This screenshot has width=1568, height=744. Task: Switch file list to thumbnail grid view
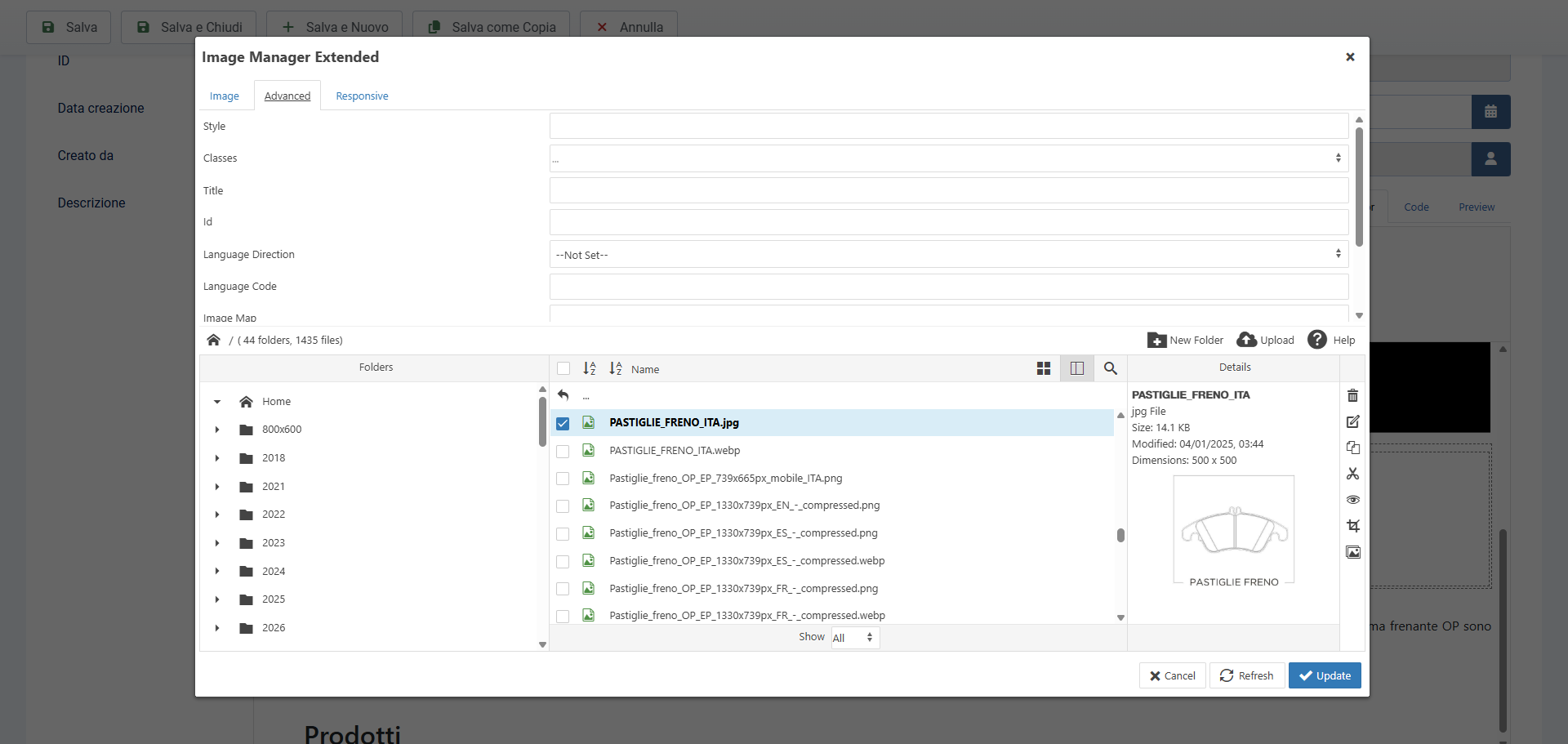(1043, 368)
